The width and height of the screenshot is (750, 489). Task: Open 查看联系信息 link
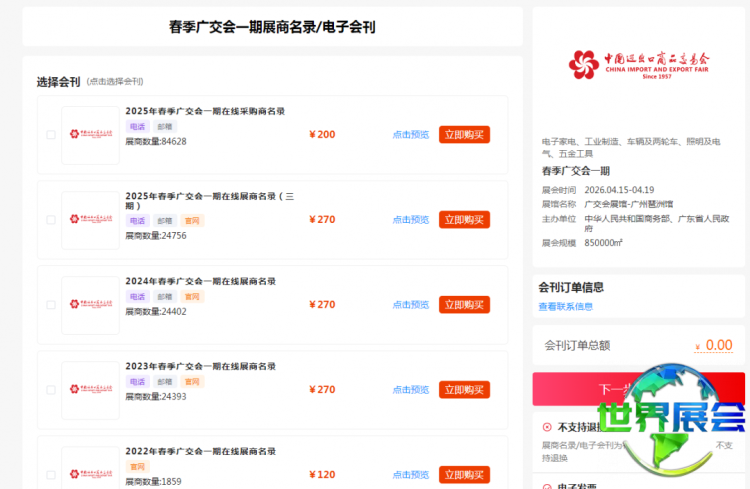point(565,307)
